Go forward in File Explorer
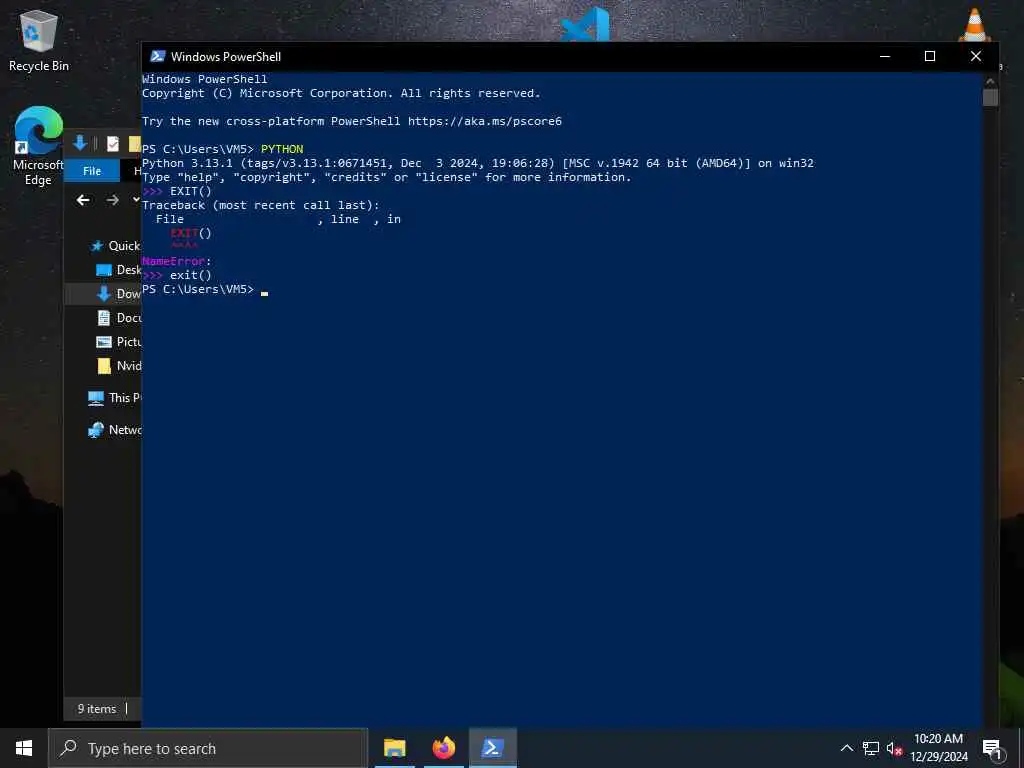This screenshot has height=768, width=1024. click(112, 200)
